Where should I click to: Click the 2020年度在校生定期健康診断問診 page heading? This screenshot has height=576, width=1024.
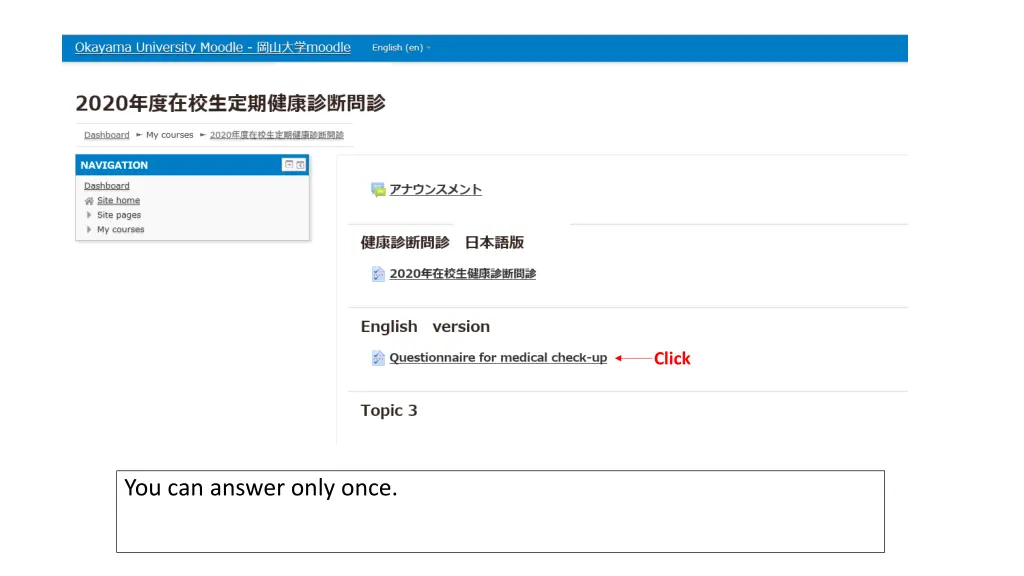(x=231, y=103)
